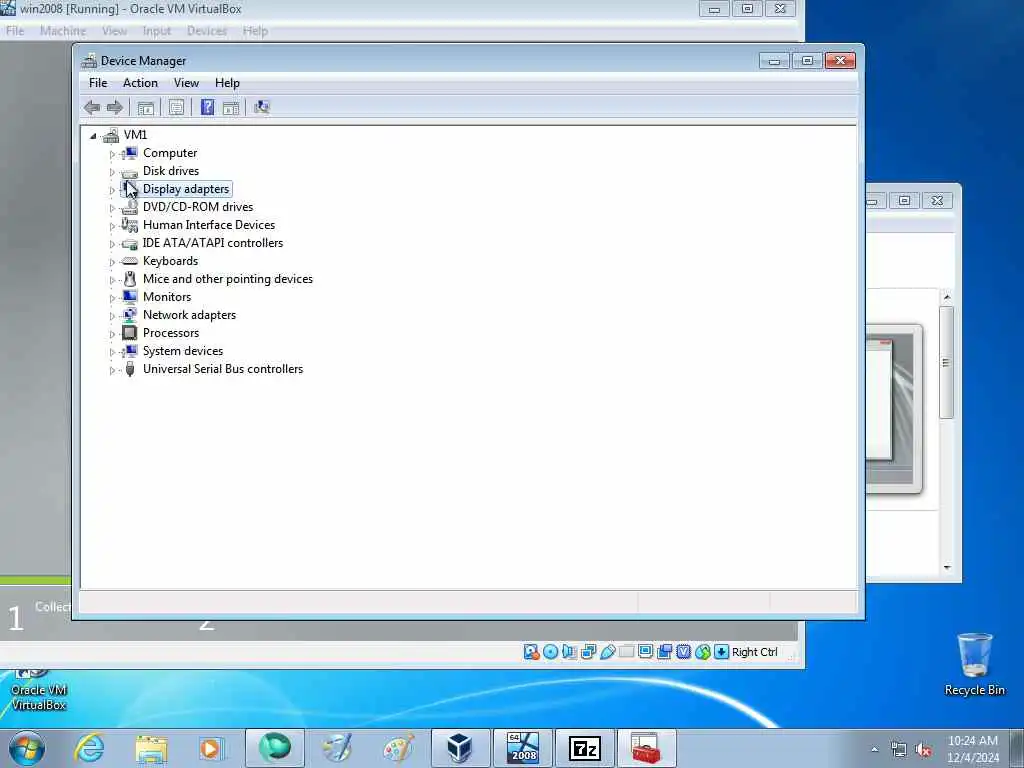Image resolution: width=1024 pixels, height=768 pixels.
Task: Expand the Network adapters node
Action: (x=112, y=316)
